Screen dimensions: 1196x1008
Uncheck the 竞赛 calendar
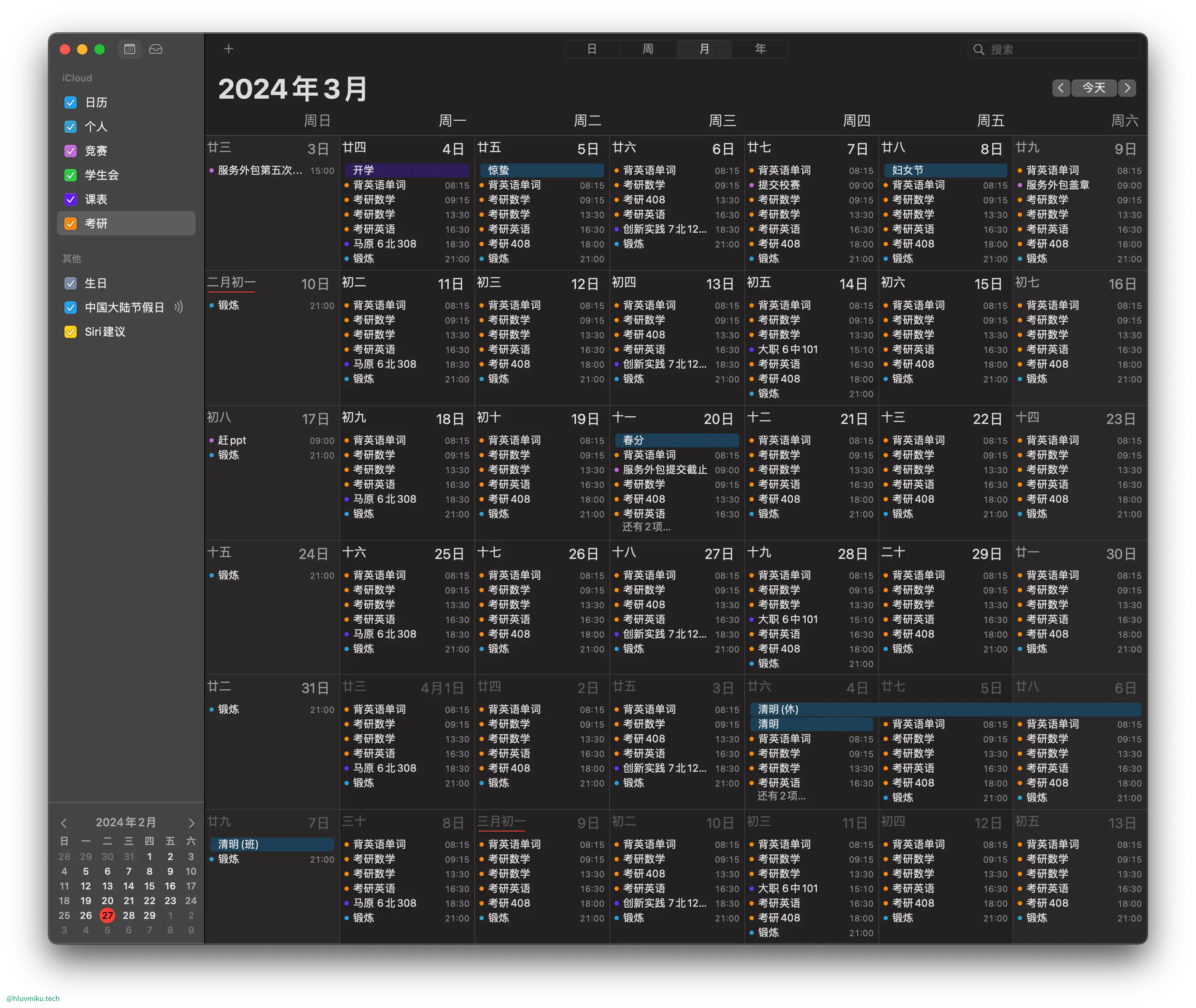coord(71,151)
